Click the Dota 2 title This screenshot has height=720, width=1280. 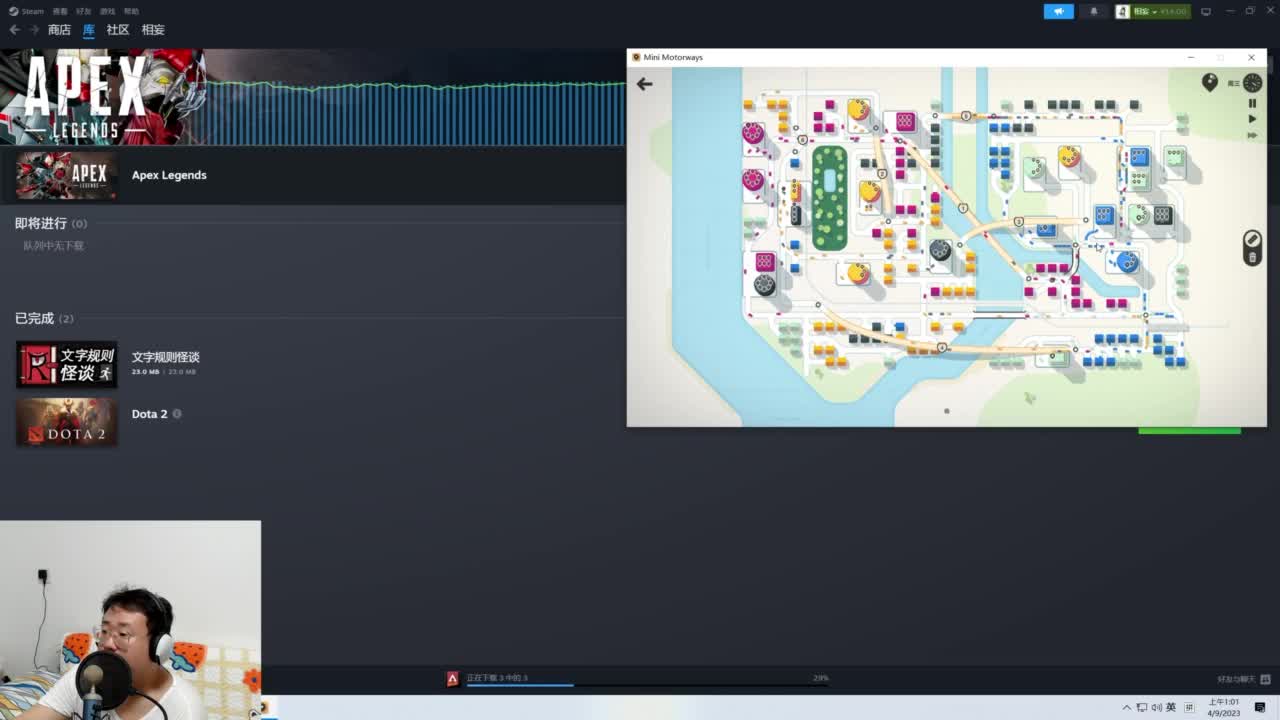pos(149,414)
